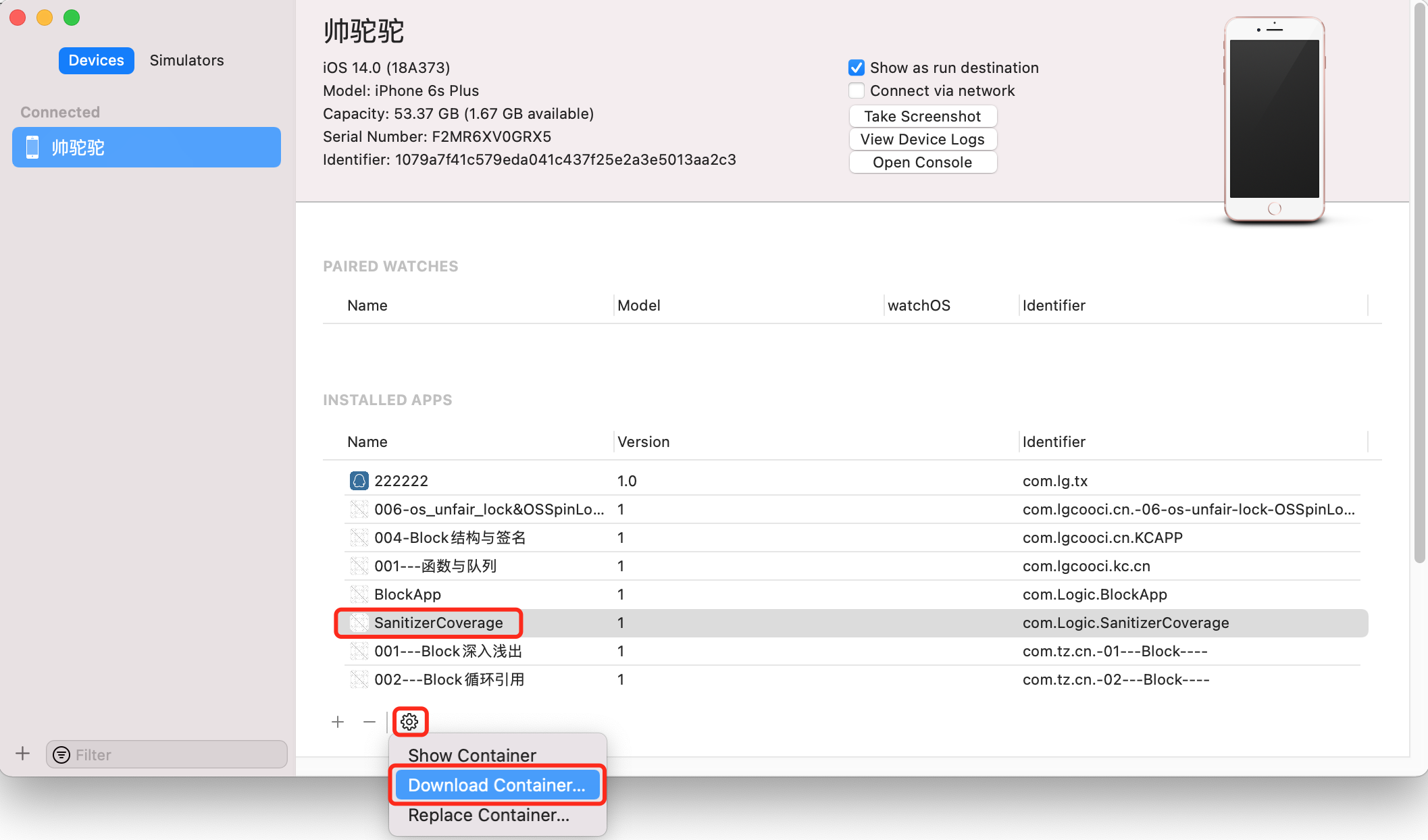Click the Installed Apps Identifier column header
Image resolution: width=1428 pixels, height=840 pixels.
pos(1054,442)
